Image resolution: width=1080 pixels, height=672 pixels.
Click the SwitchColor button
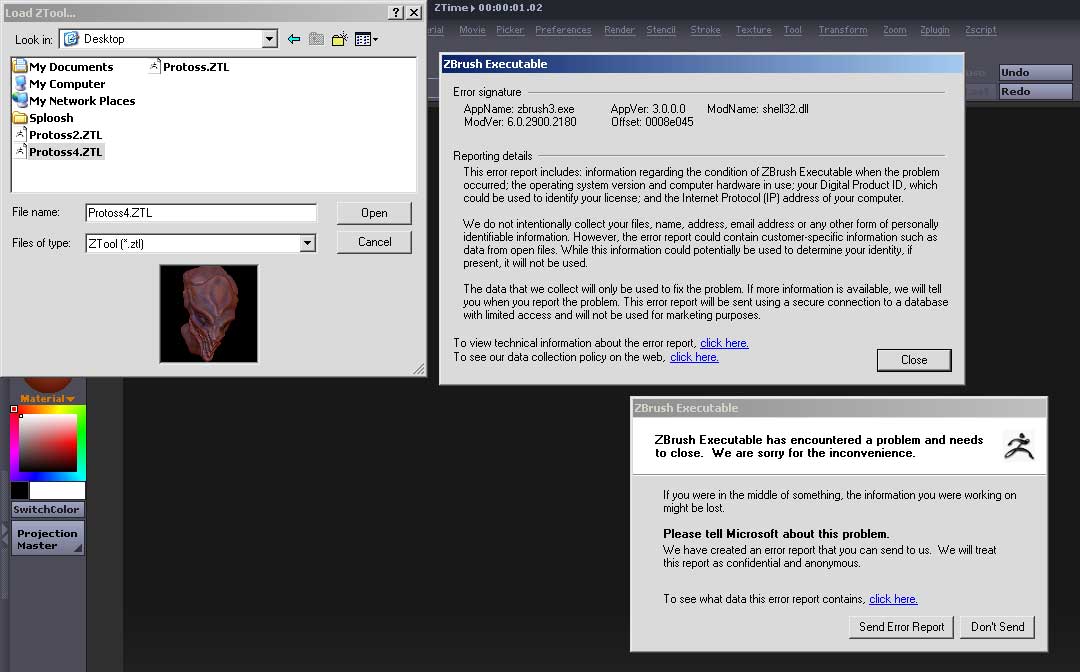[x=47, y=510]
